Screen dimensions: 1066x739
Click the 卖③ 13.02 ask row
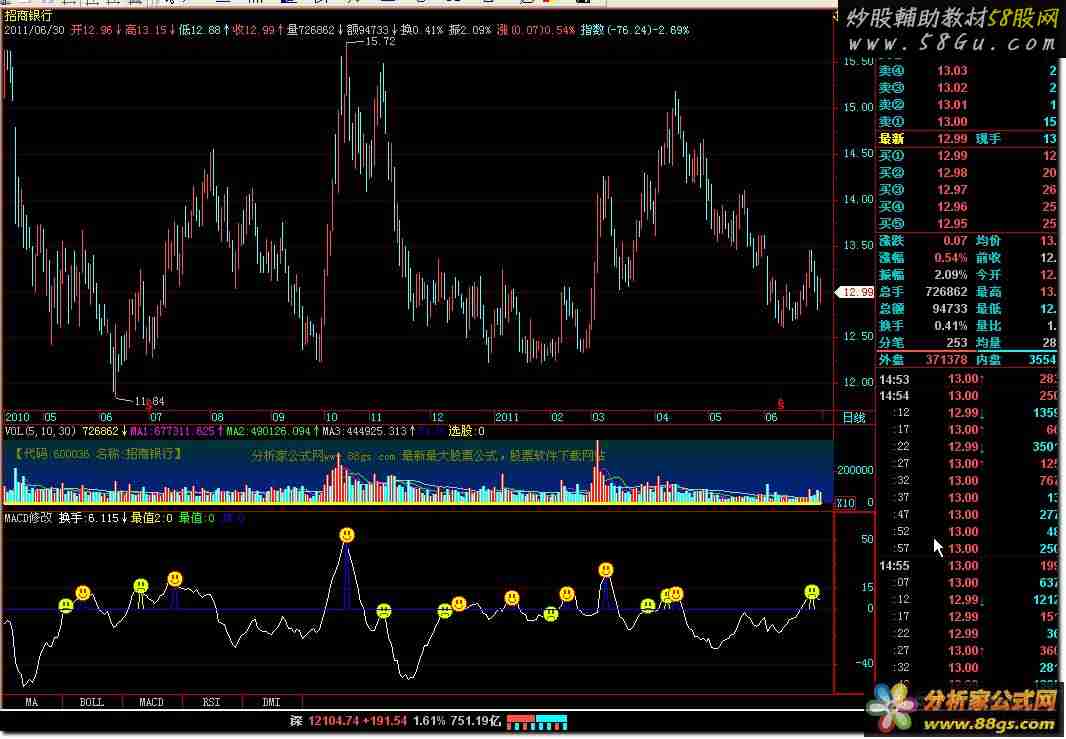(969, 88)
